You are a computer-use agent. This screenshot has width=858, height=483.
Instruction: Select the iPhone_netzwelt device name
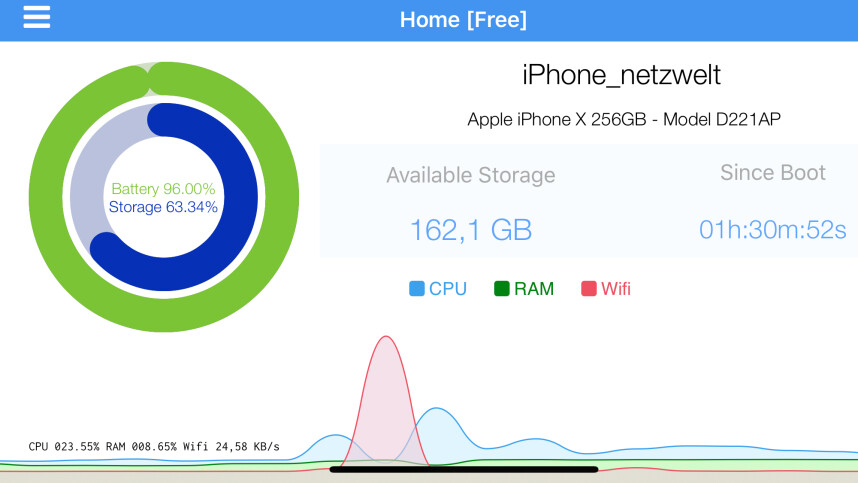[x=621, y=74]
